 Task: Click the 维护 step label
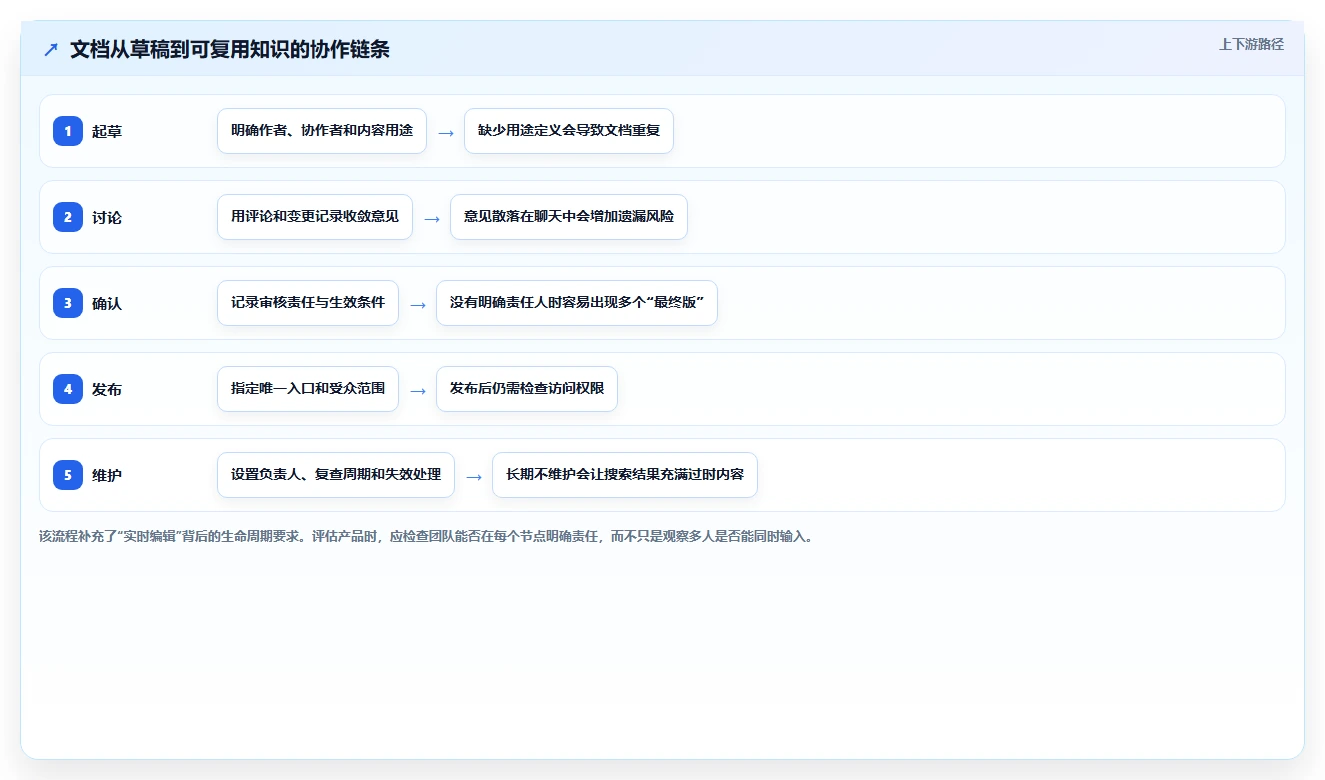pos(107,475)
